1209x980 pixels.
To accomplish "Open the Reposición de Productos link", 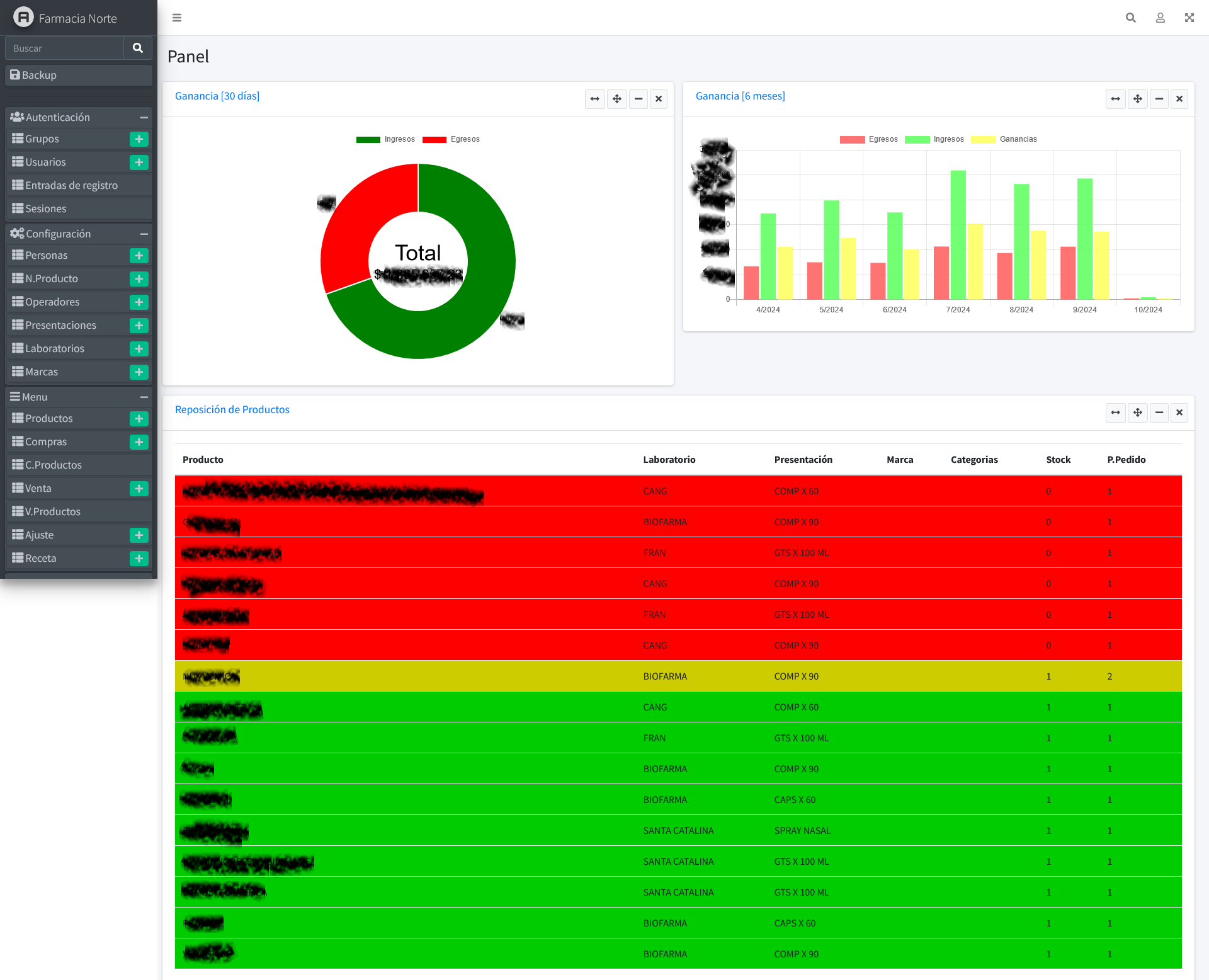I will coord(232,409).
